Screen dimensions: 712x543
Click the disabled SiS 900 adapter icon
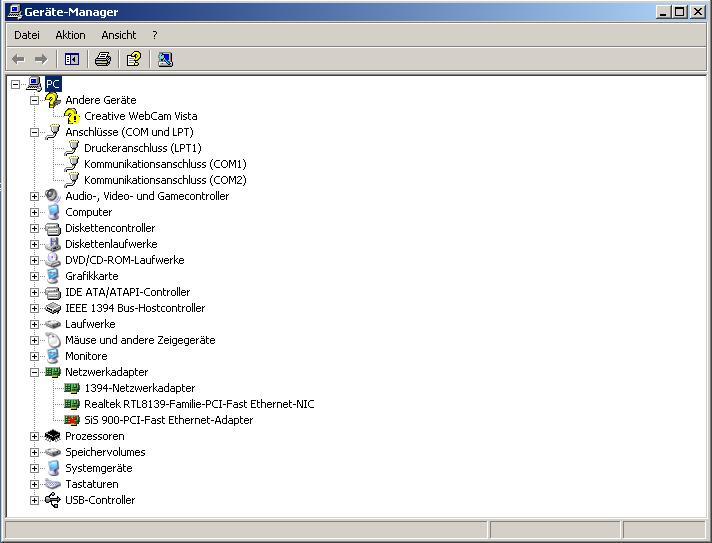click(72, 420)
